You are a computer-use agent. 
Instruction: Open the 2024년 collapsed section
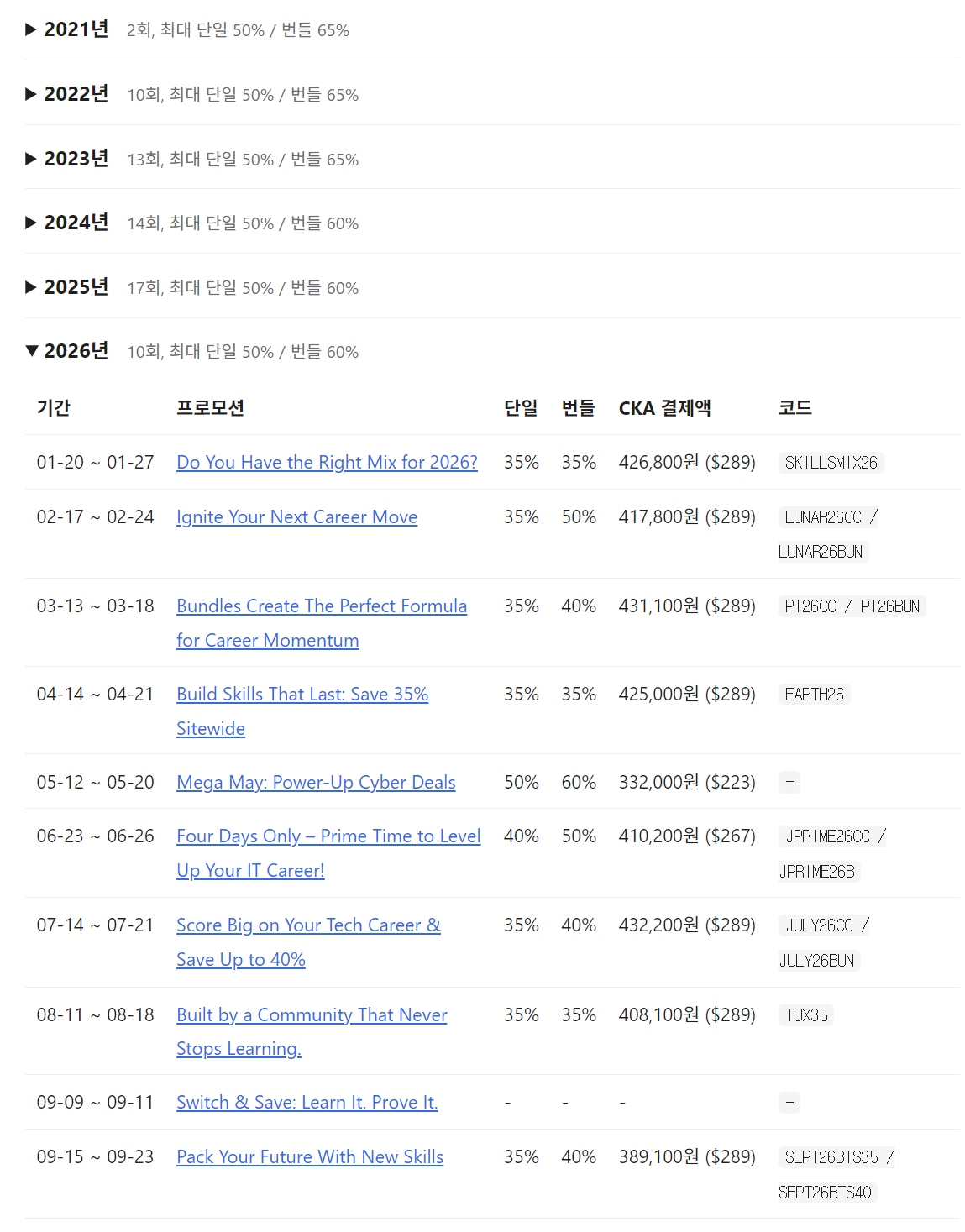click(x=67, y=223)
